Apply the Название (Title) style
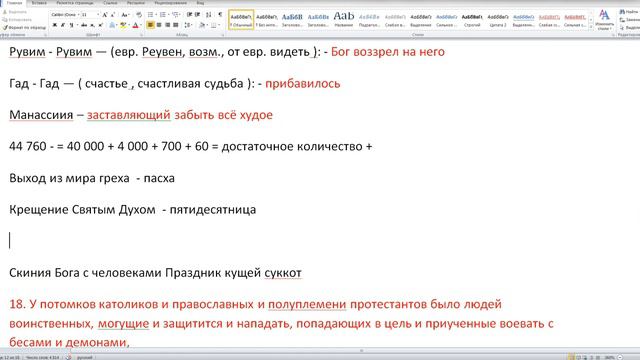 344,20
